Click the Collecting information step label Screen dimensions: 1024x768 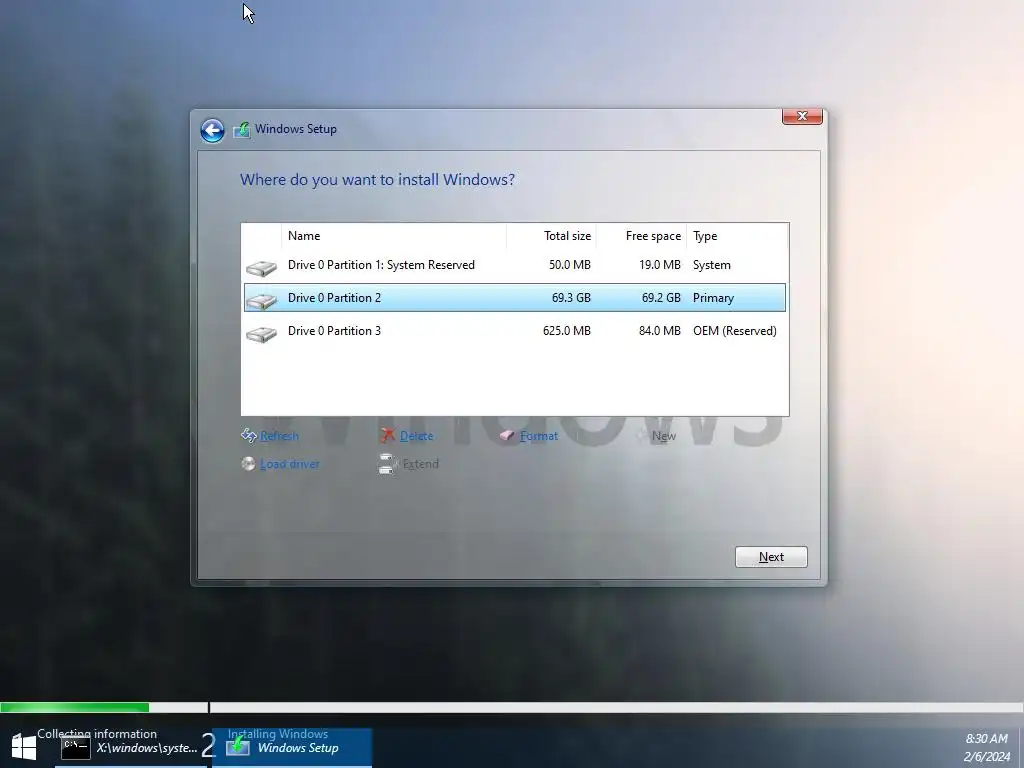(97, 734)
